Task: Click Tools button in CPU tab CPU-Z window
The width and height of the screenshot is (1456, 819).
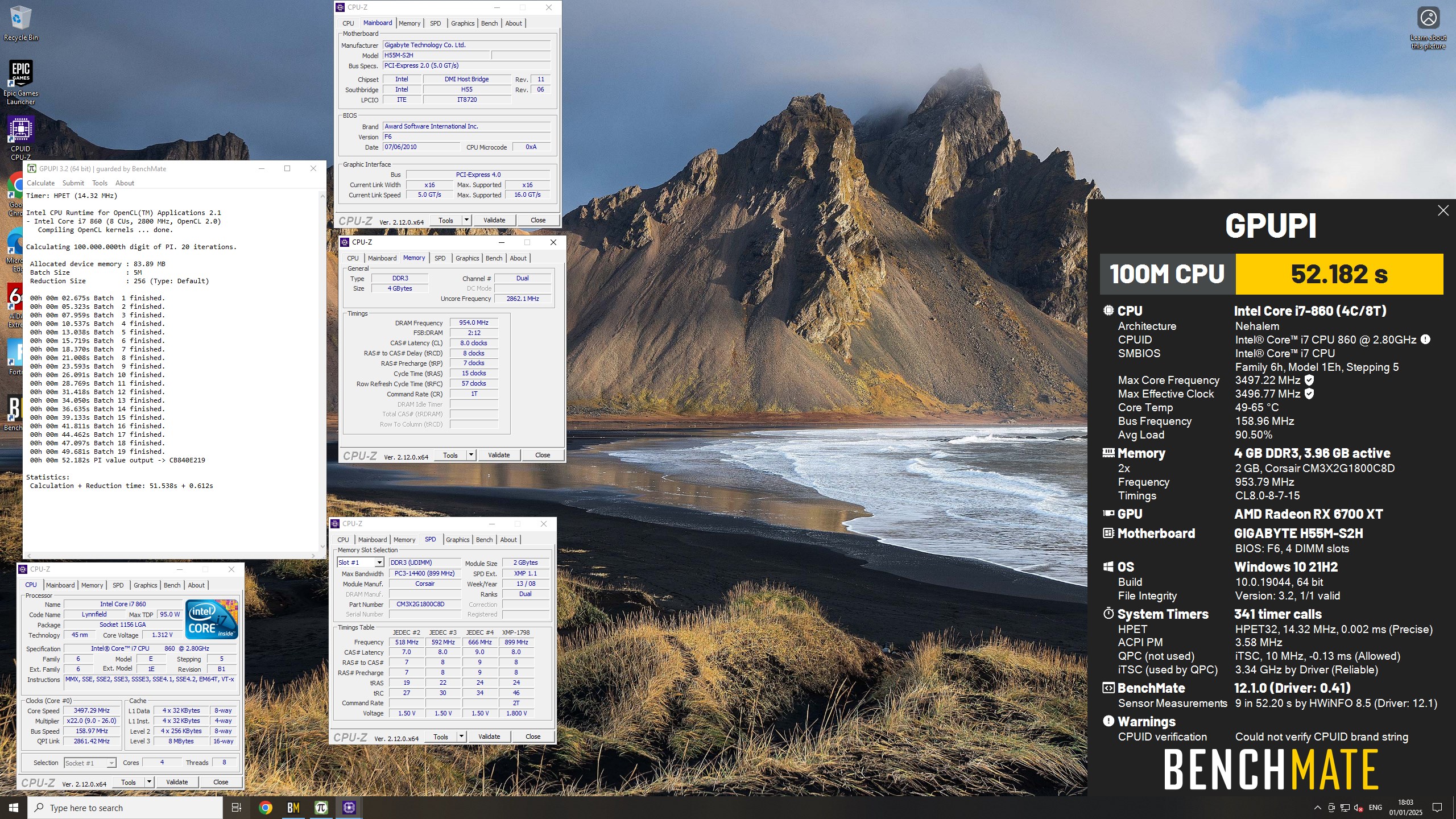Action: coord(129,782)
